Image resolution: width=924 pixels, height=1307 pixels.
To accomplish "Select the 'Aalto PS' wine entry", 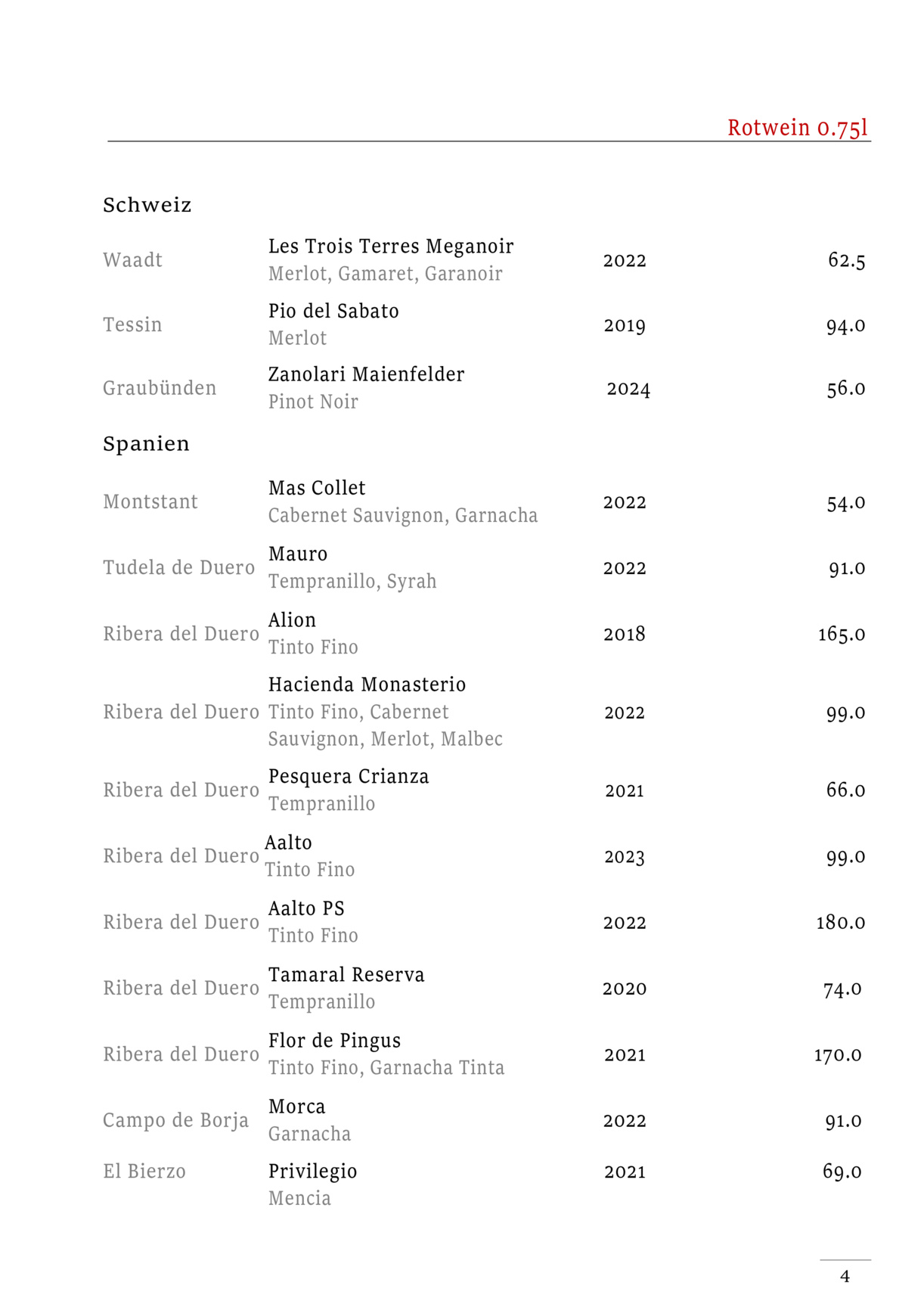I will pyautogui.click(x=306, y=908).
